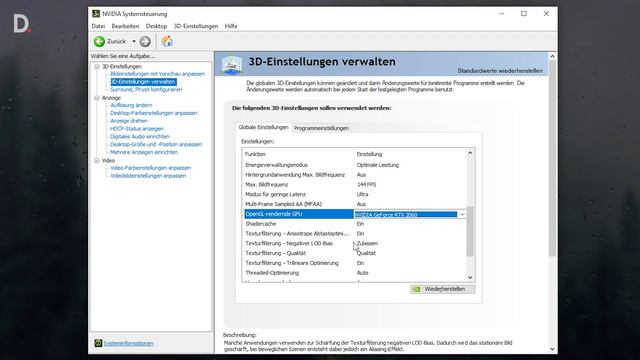Select the Max. Bildfrequenz setting row
Image resolution: width=640 pixels, height=360 pixels.
355,184
